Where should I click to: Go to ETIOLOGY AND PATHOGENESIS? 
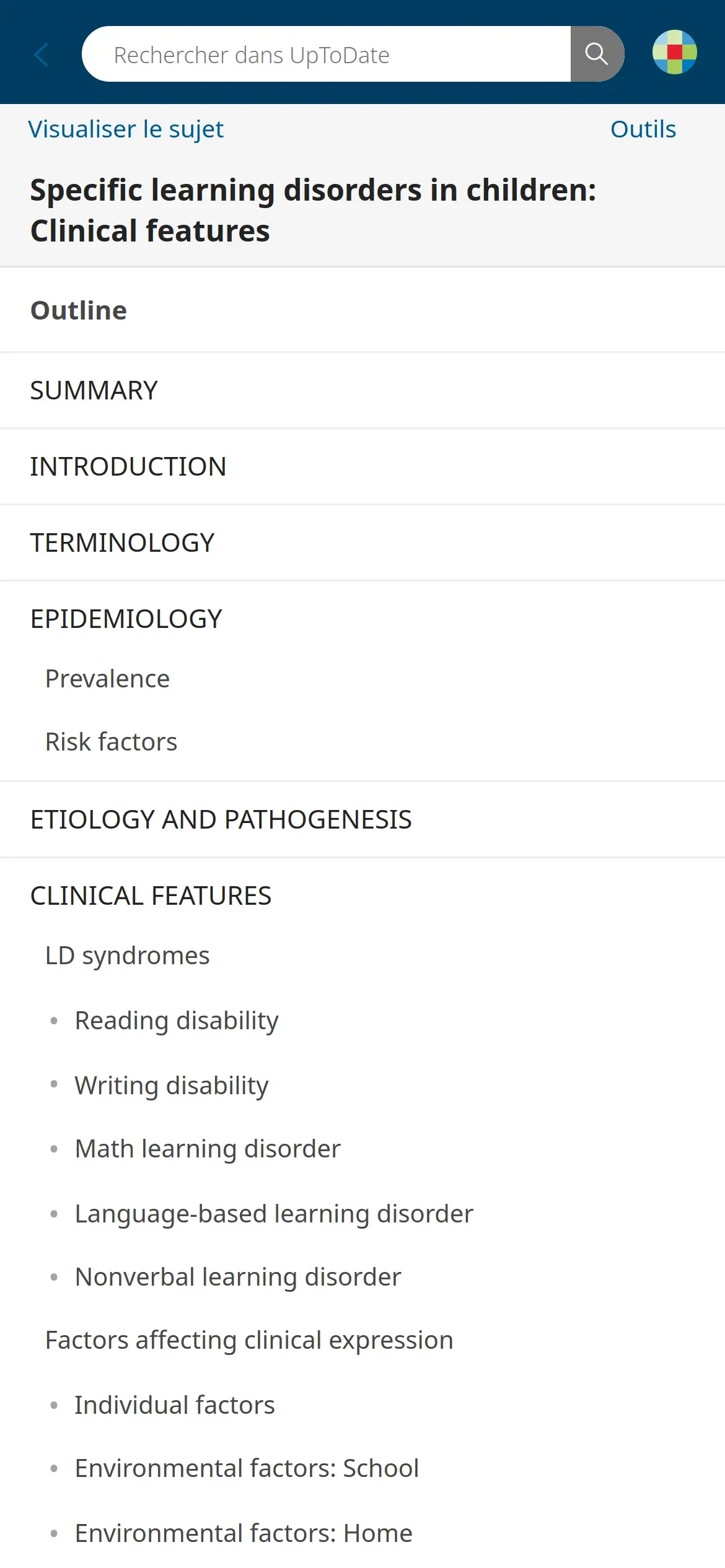221,820
